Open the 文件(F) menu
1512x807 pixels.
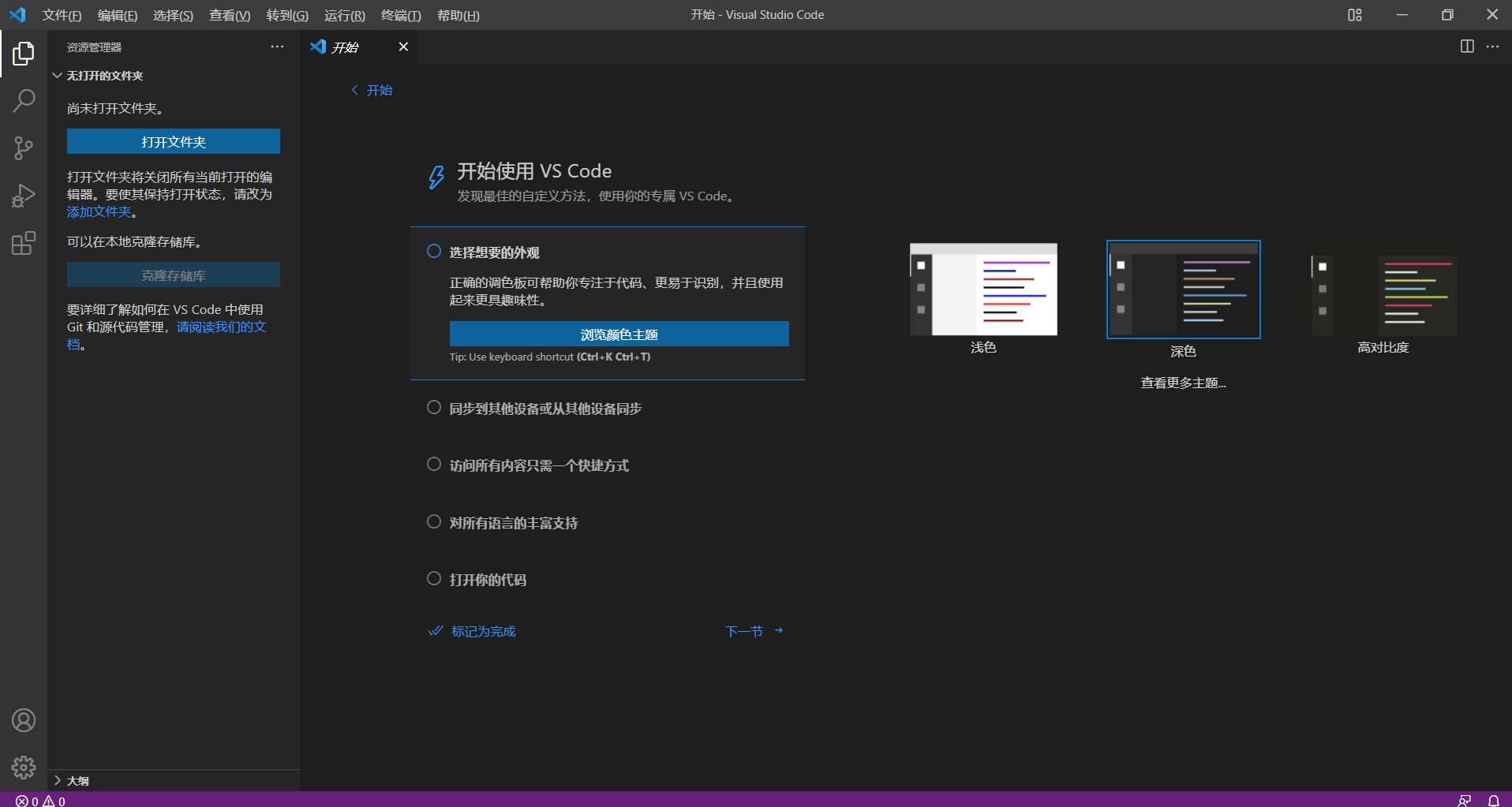62,15
